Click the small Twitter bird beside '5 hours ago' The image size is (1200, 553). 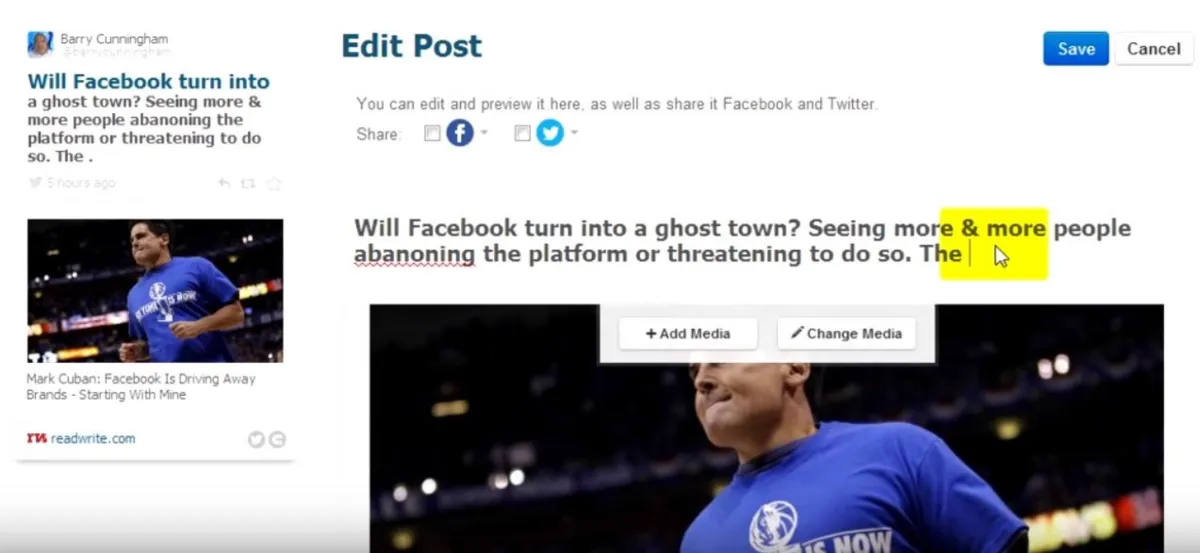(x=35, y=183)
